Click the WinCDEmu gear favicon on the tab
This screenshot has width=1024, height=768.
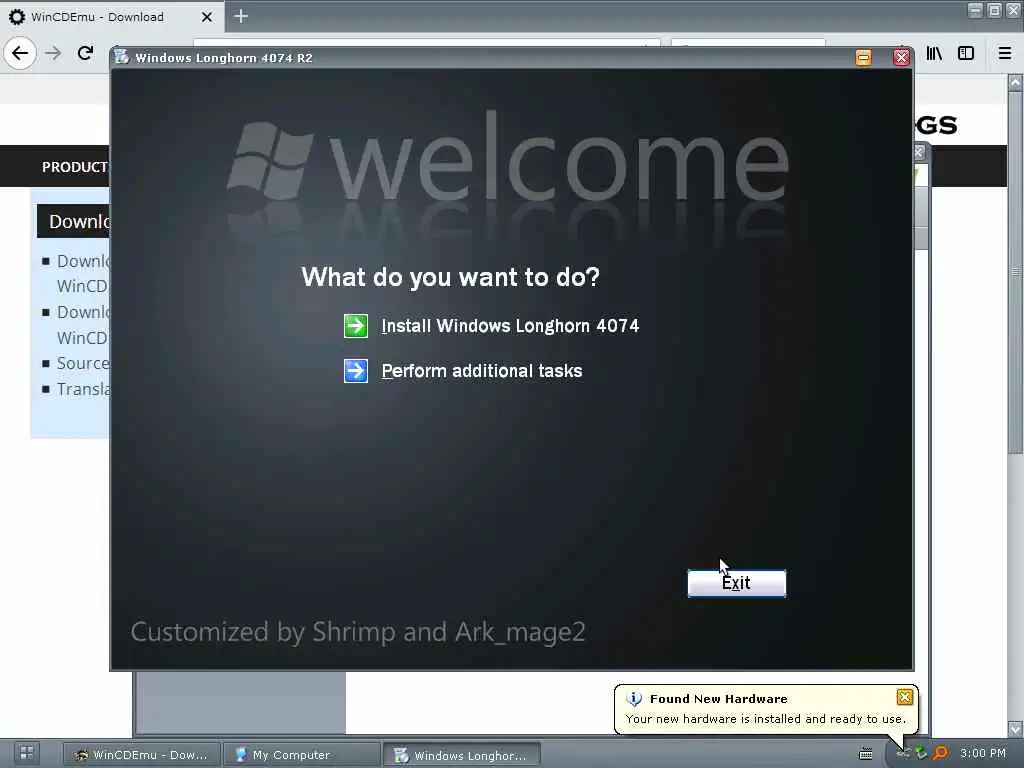17,17
